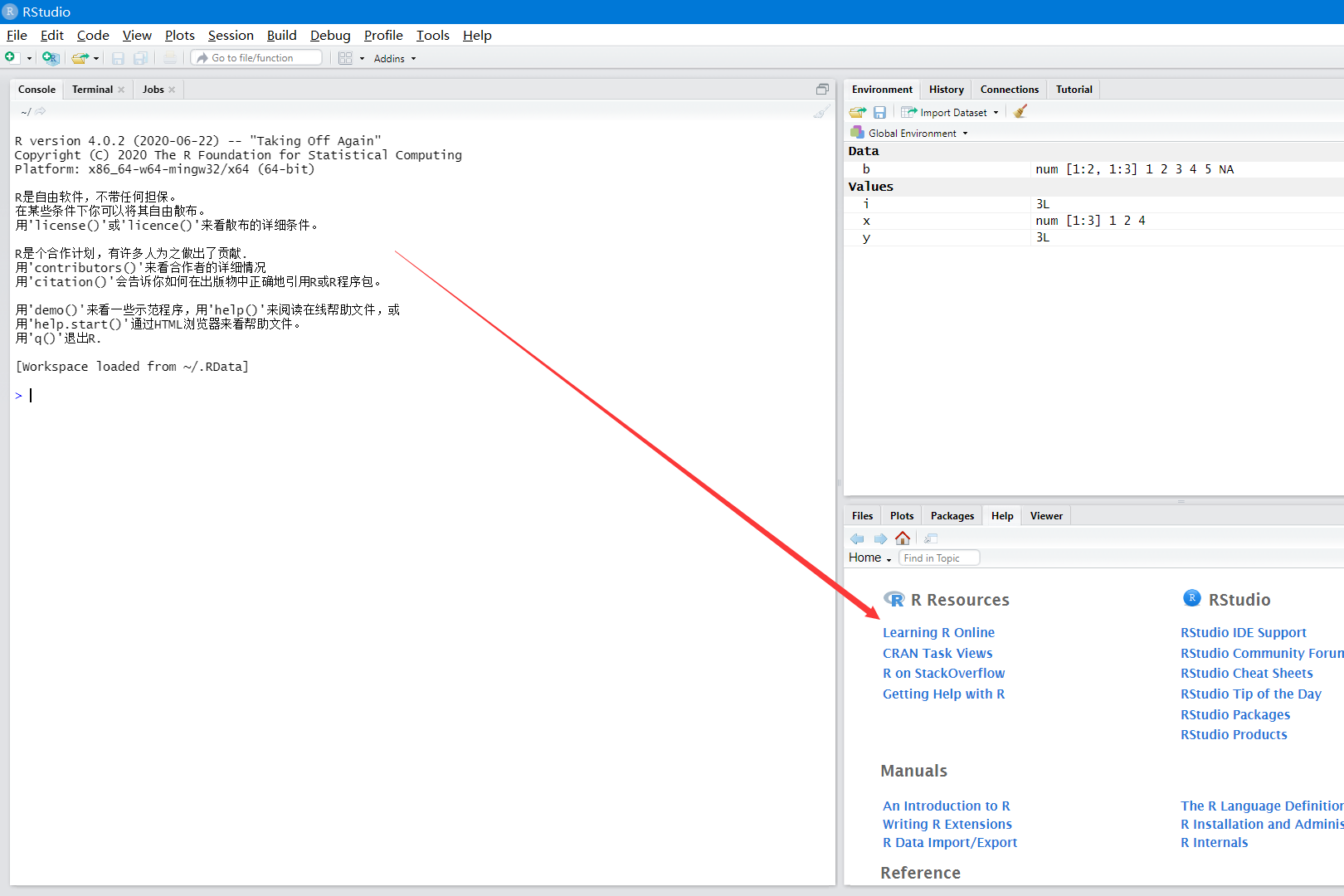This screenshot has width=1344, height=896.
Task: Open the New File dropdown arrow
Action: (29, 58)
